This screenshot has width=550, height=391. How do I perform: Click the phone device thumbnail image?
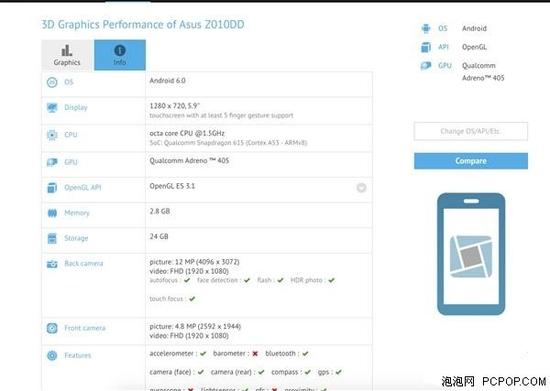pyautogui.click(x=471, y=254)
